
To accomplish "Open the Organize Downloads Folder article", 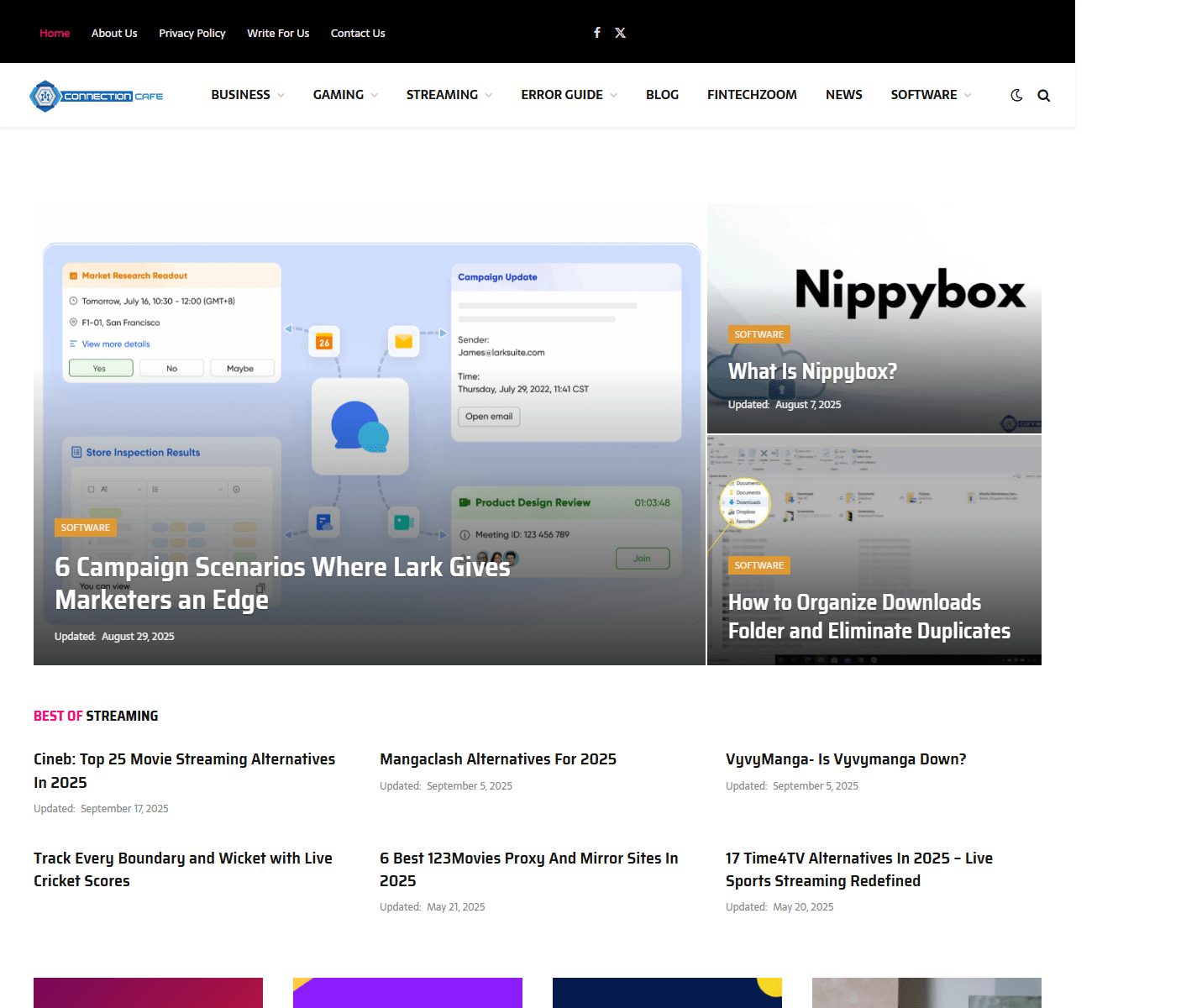I will [869, 617].
